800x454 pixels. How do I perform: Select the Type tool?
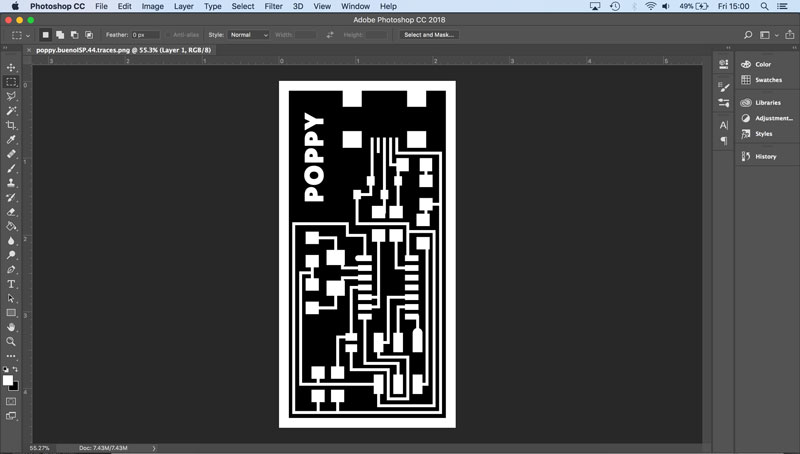(x=11, y=284)
